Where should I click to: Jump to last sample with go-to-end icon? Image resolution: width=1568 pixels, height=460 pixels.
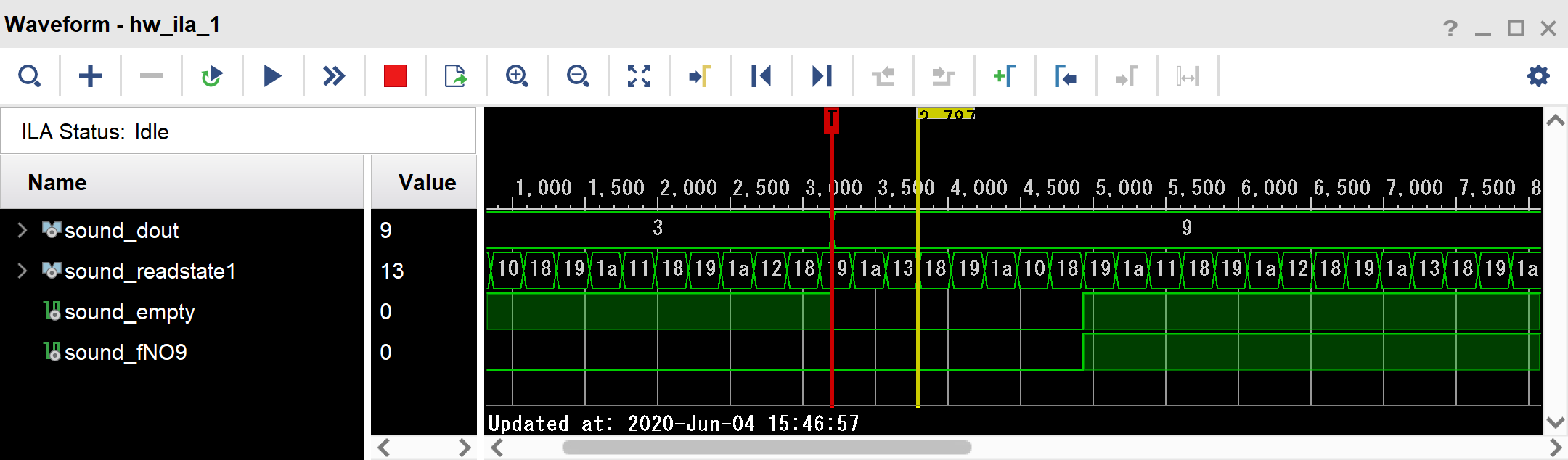[822, 75]
